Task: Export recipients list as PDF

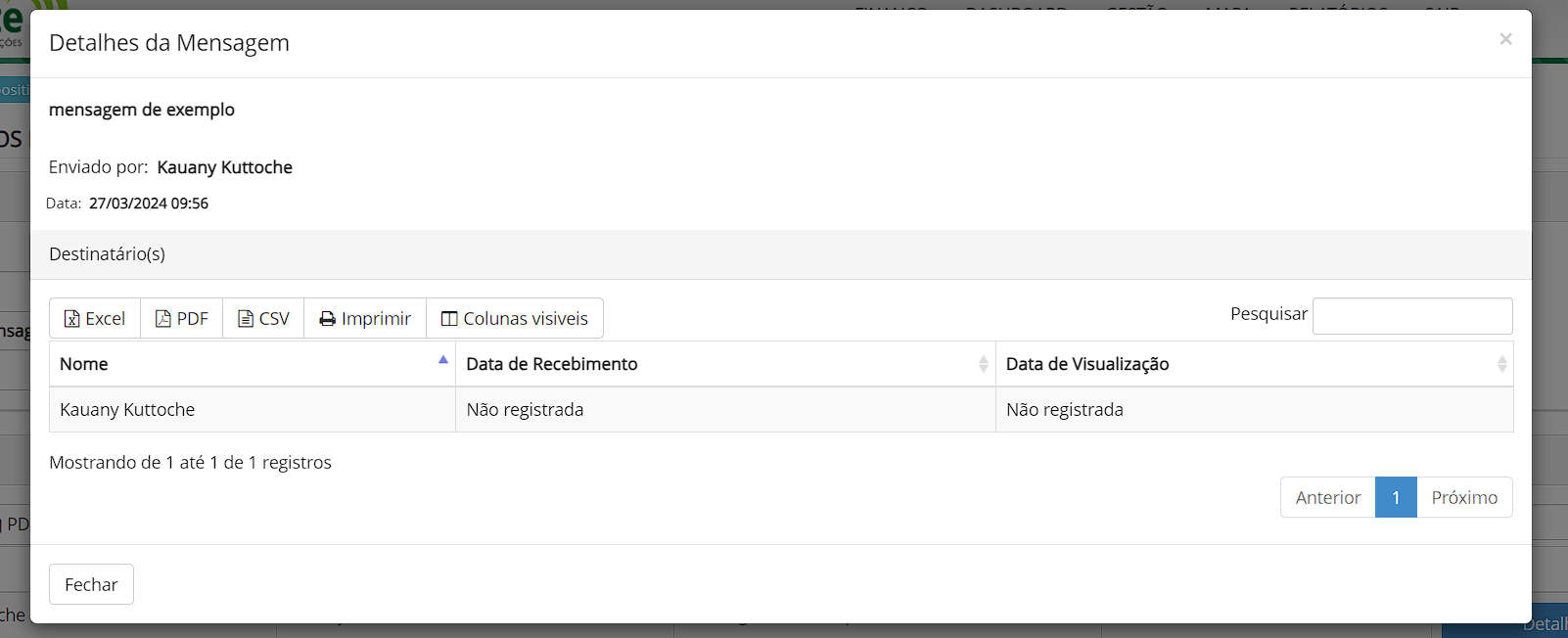Action: point(182,319)
